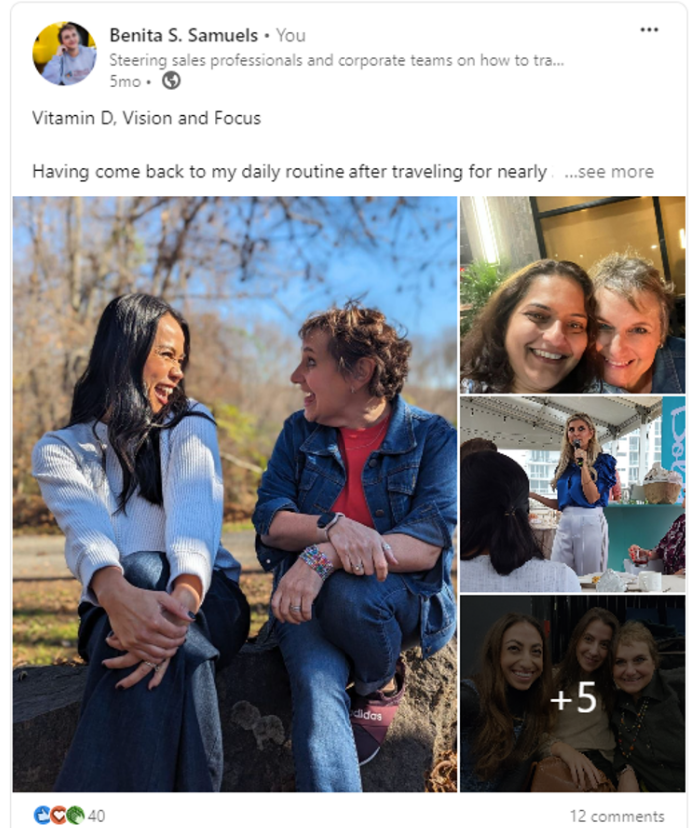This screenshot has height=828, width=693.
Task: Open the three-dot post options menu
Action: point(649,30)
